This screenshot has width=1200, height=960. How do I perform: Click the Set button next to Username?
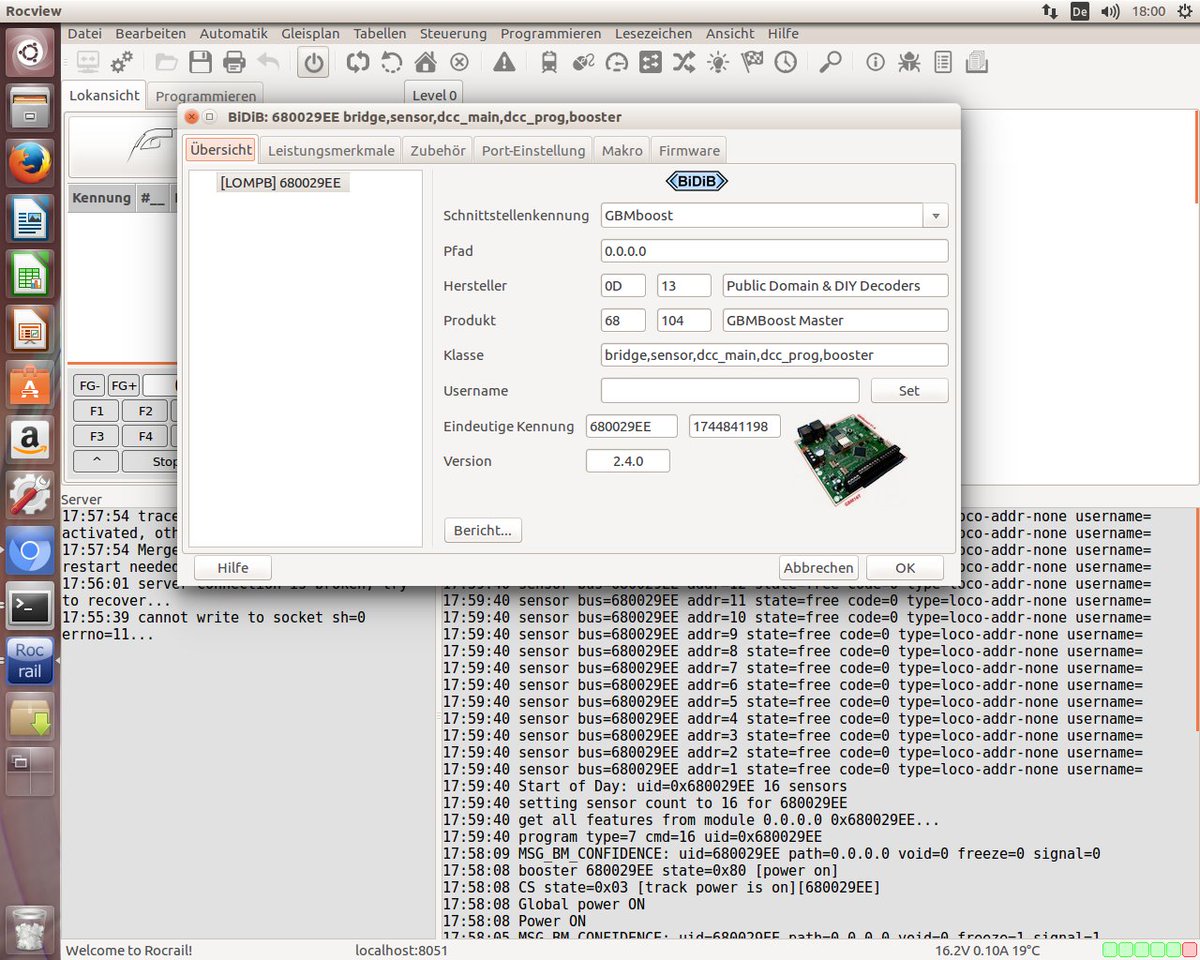tap(909, 390)
